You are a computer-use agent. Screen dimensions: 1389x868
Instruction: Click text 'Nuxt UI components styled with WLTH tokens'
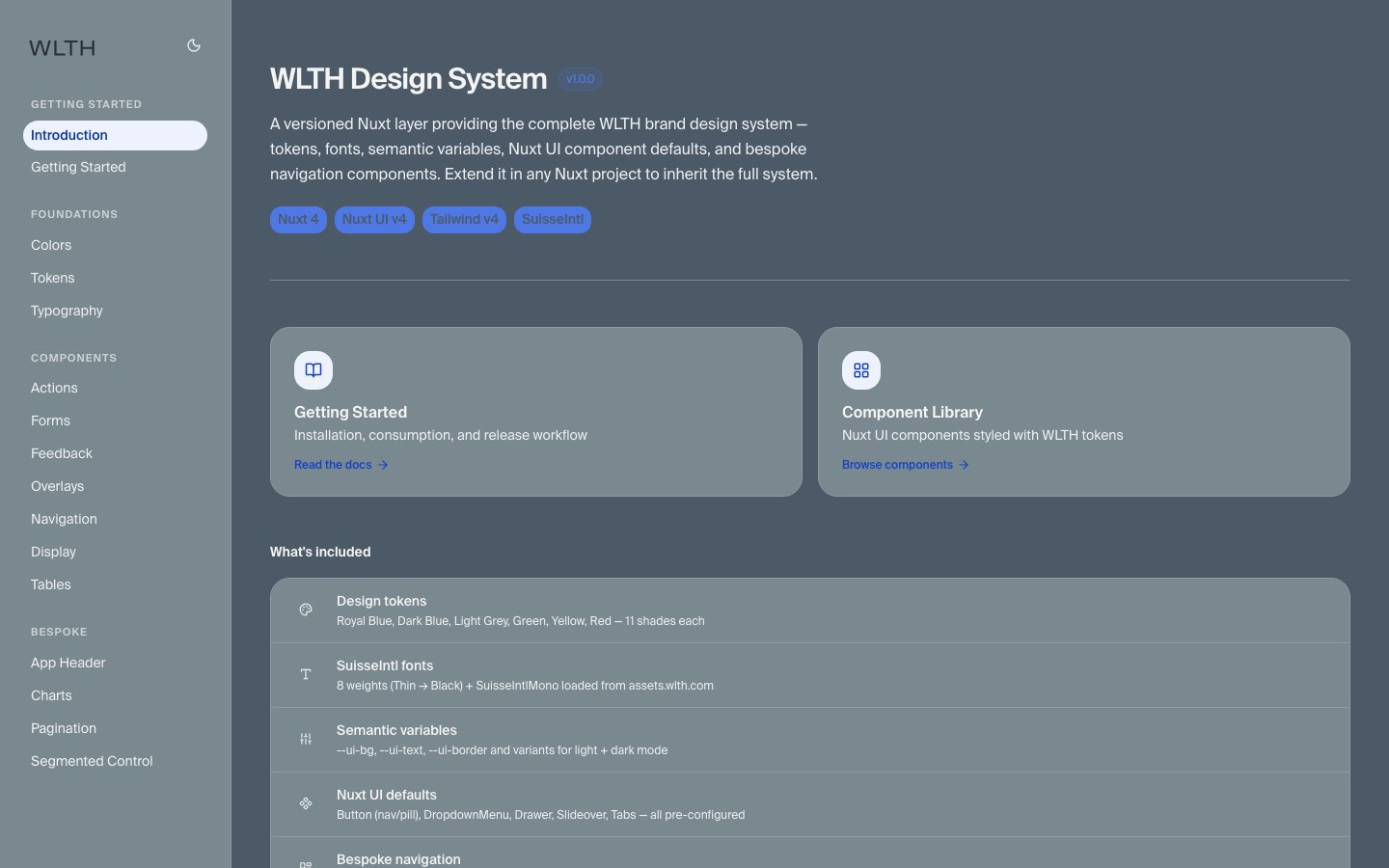(982, 435)
